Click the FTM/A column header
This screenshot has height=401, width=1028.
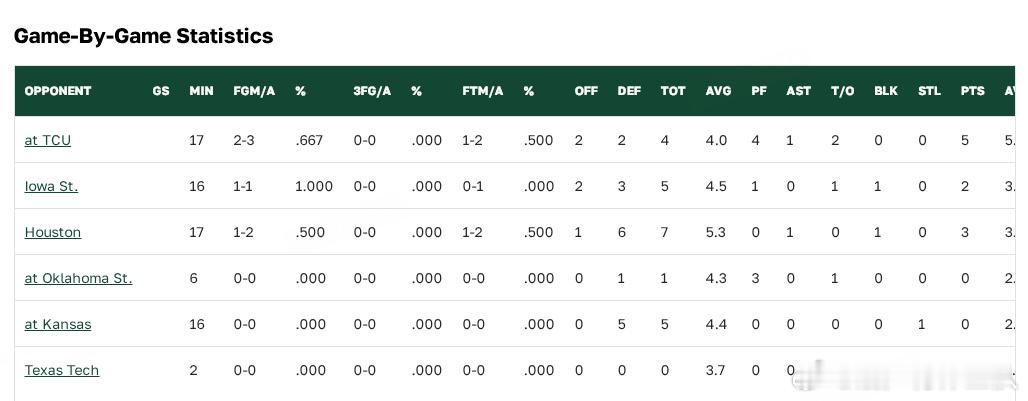(x=483, y=91)
